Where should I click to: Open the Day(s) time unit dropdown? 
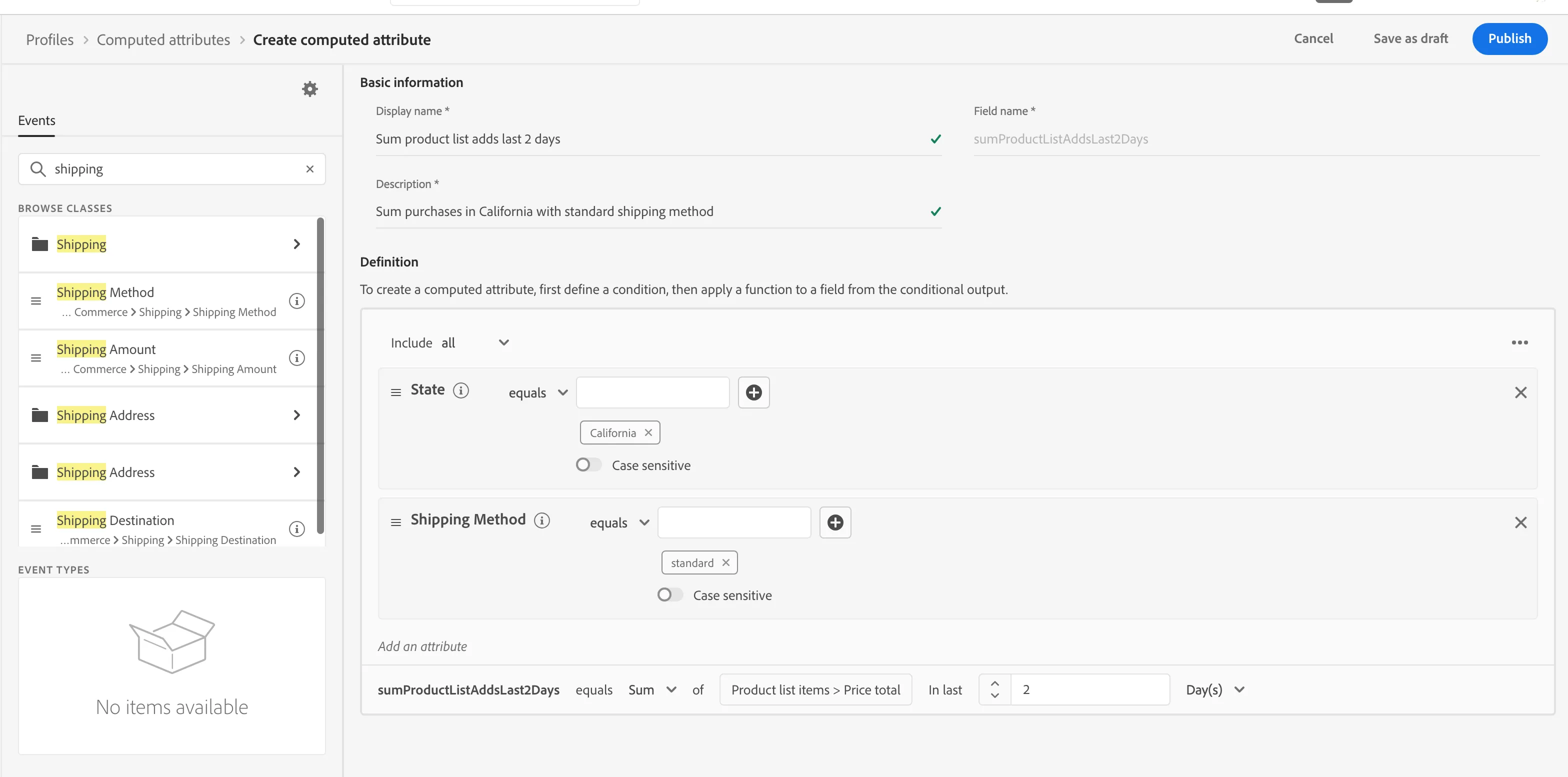point(1215,690)
